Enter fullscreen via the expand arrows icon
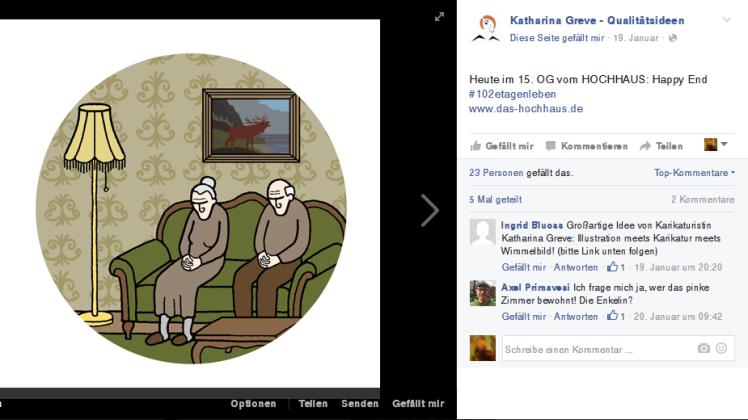The height and width of the screenshot is (420, 748). point(439,17)
